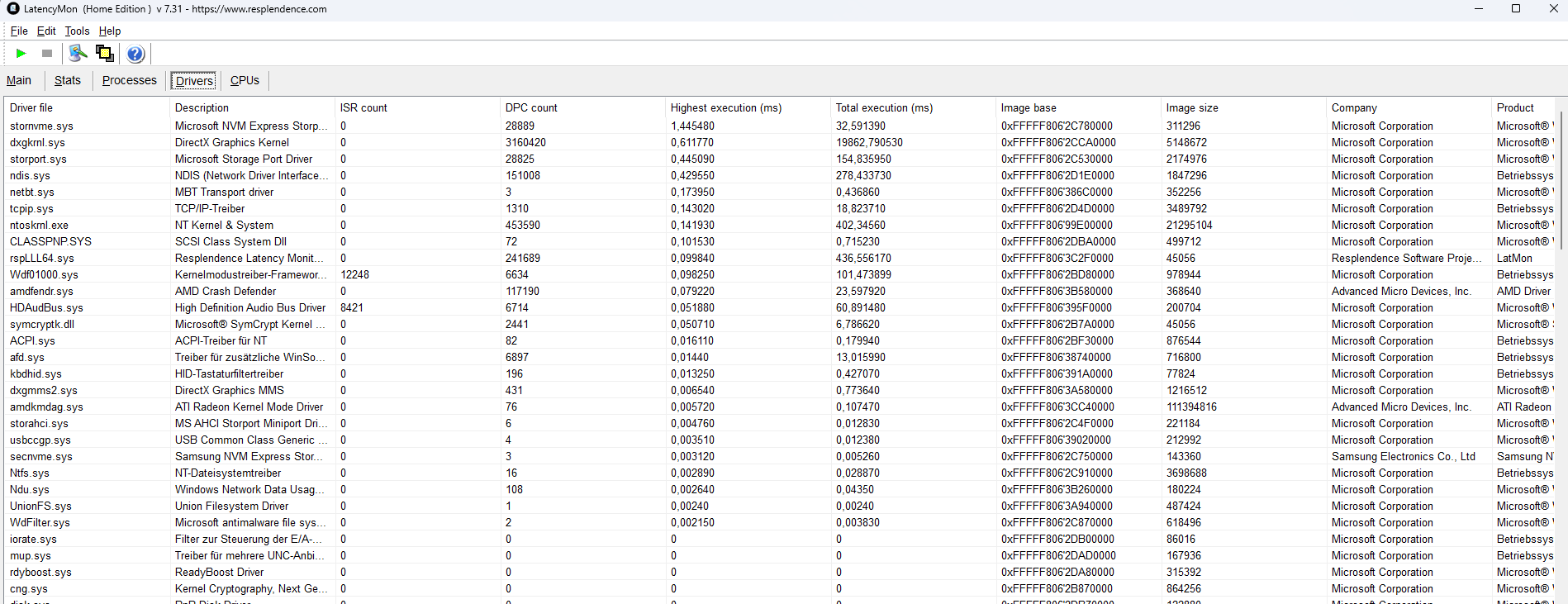Select the ndis.sys driver row
This screenshot has height=604, width=1568.
(x=781, y=175)
